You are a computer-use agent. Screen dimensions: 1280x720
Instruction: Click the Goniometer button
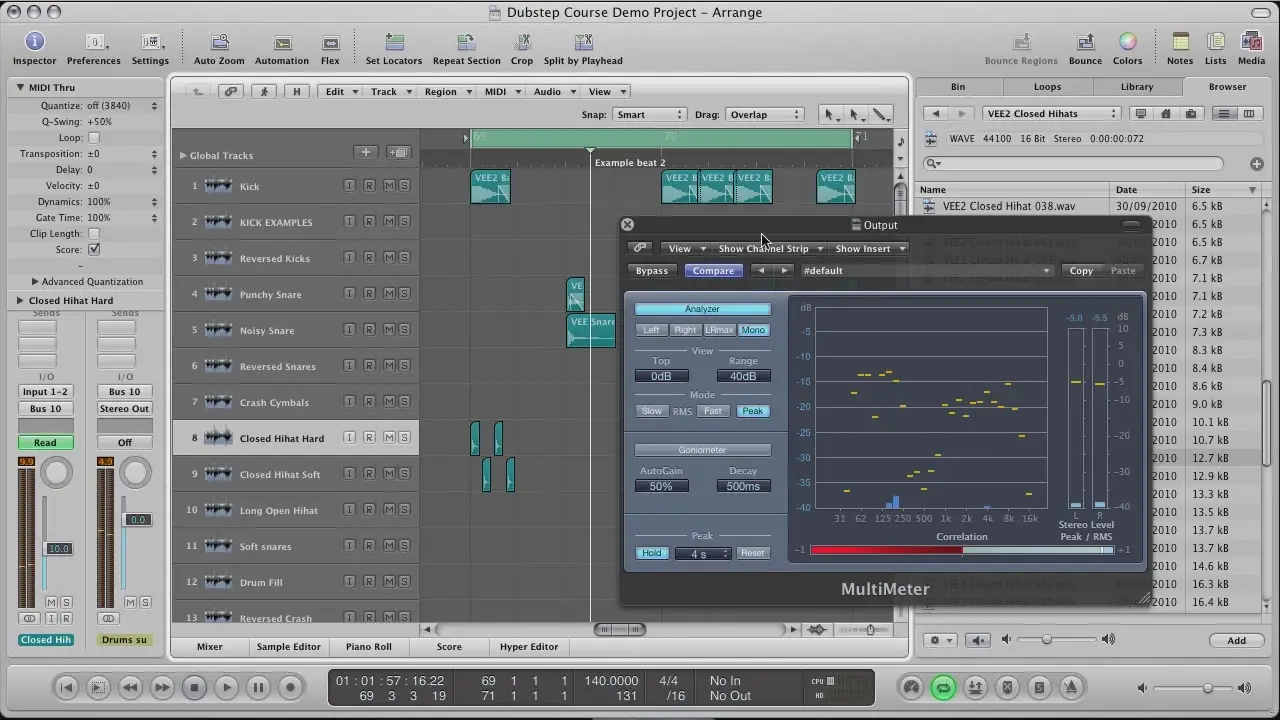pyautogui.click(x=702, y=450)
